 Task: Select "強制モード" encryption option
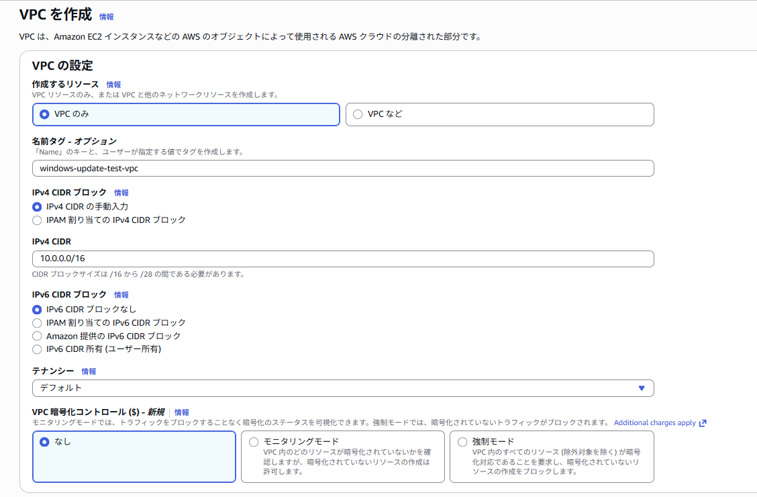tap(462, 441)
